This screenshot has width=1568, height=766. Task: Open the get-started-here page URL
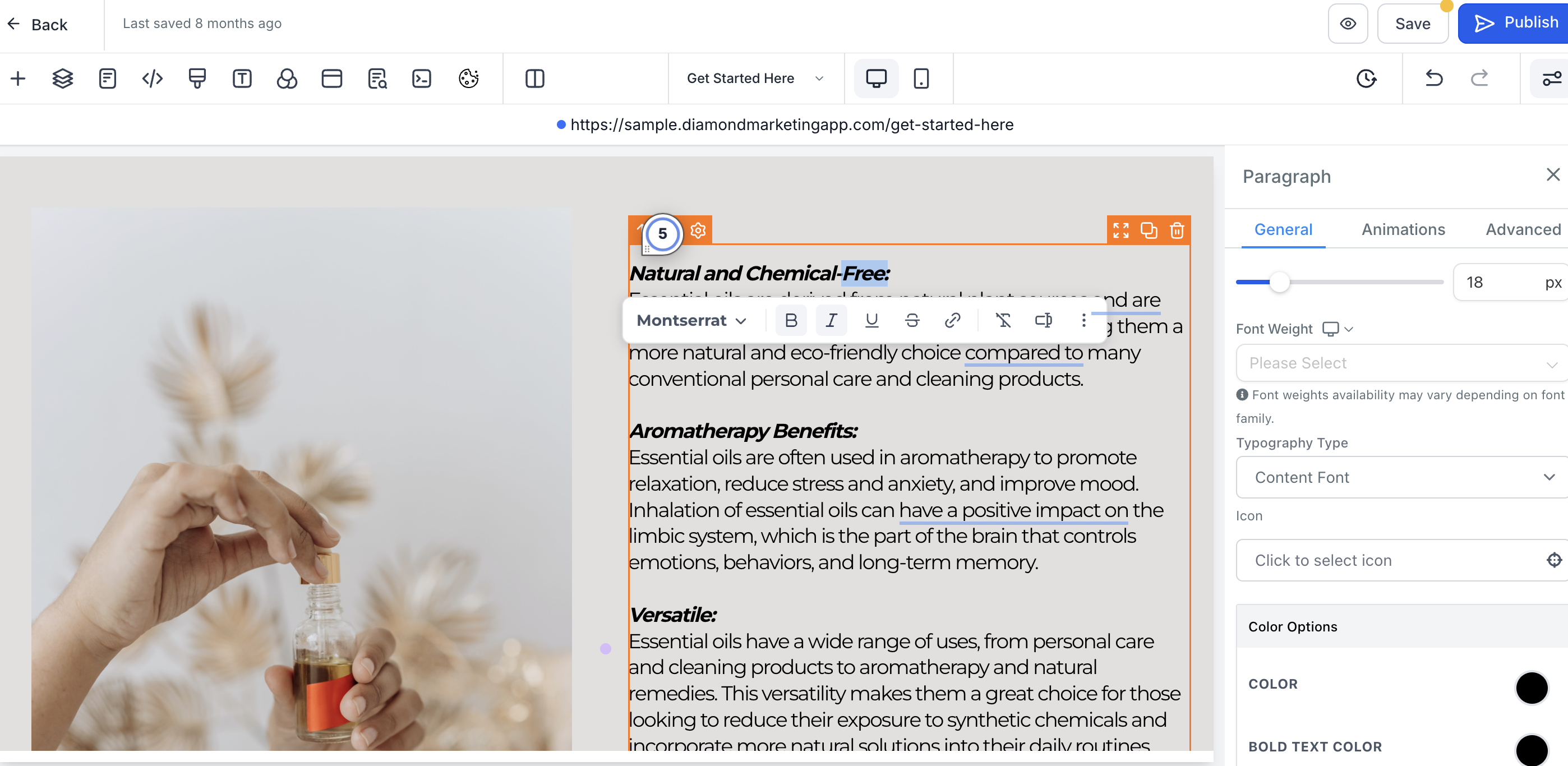click(792, 124)
